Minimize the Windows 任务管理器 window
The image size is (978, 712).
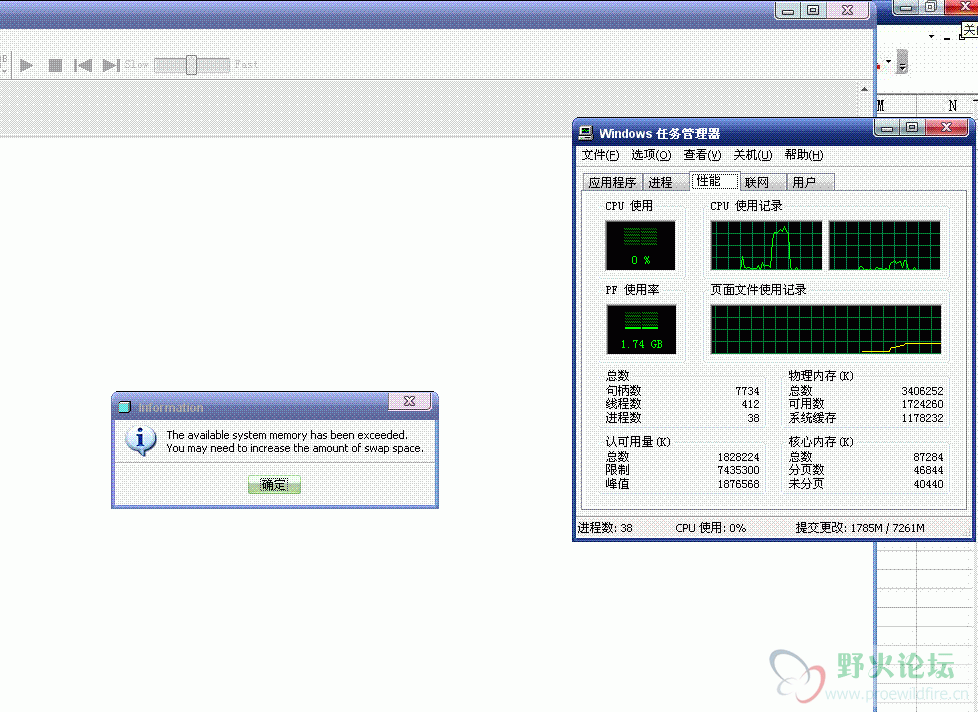pyautogui.click(x=886, y=127)
